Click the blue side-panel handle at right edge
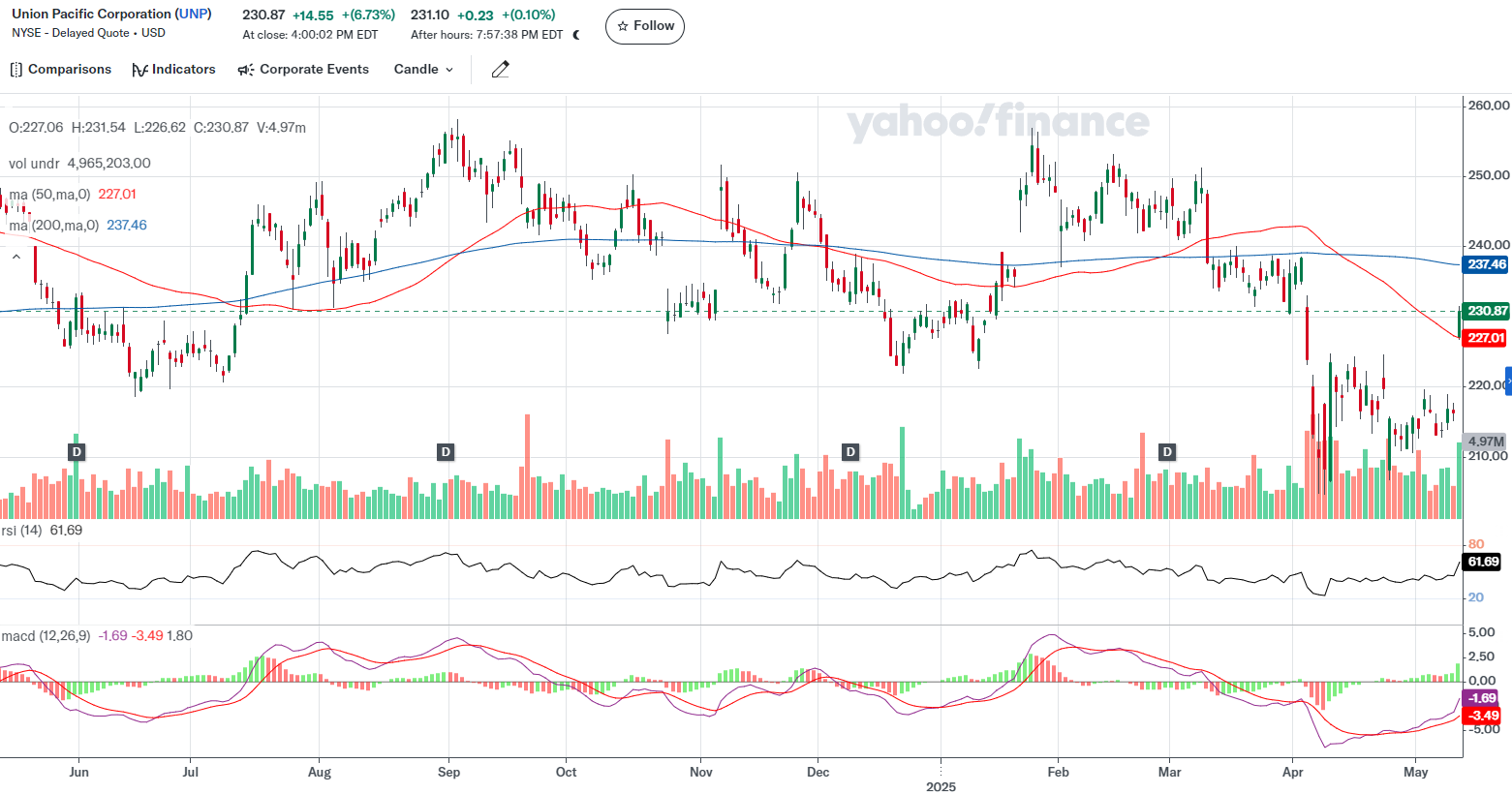 point(1508,382)
